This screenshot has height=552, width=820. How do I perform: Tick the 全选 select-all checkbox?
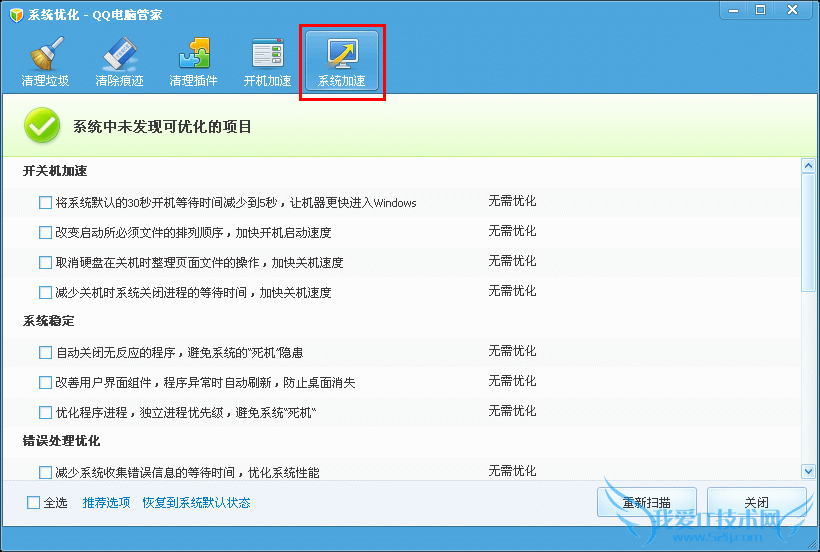33,502
